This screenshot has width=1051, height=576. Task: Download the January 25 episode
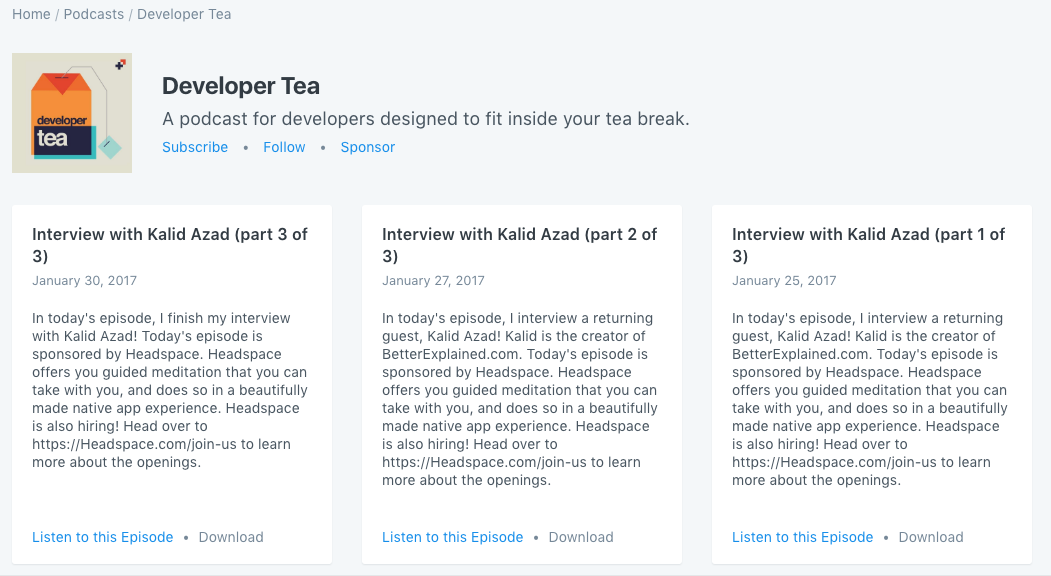(931, 537)
